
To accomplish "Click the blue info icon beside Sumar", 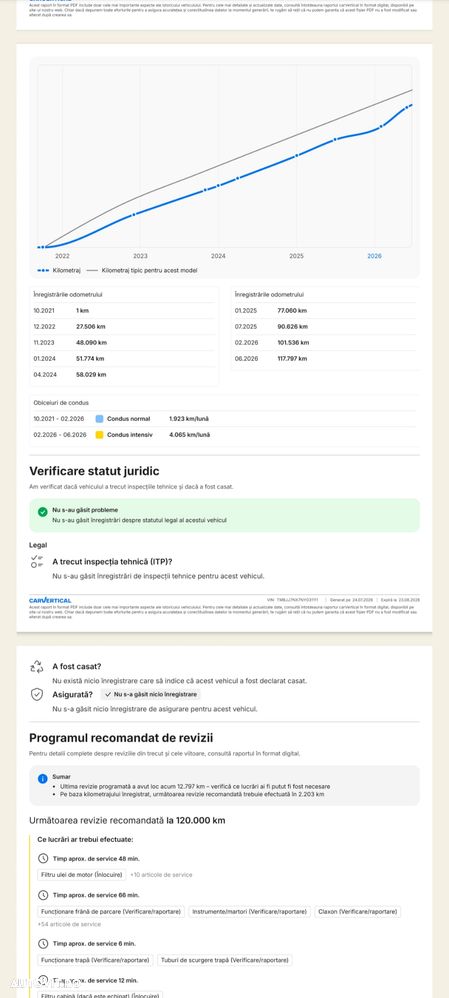I will [x=43, y=778].
